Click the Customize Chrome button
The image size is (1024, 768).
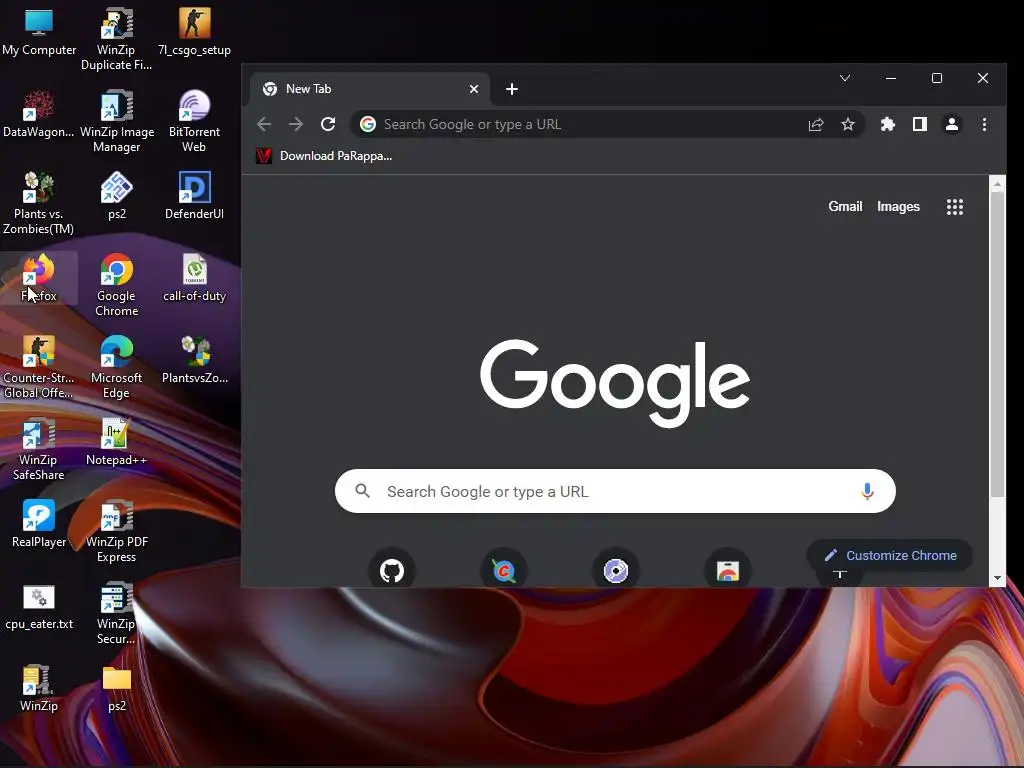pyautogui.click(x=890, y=555)
